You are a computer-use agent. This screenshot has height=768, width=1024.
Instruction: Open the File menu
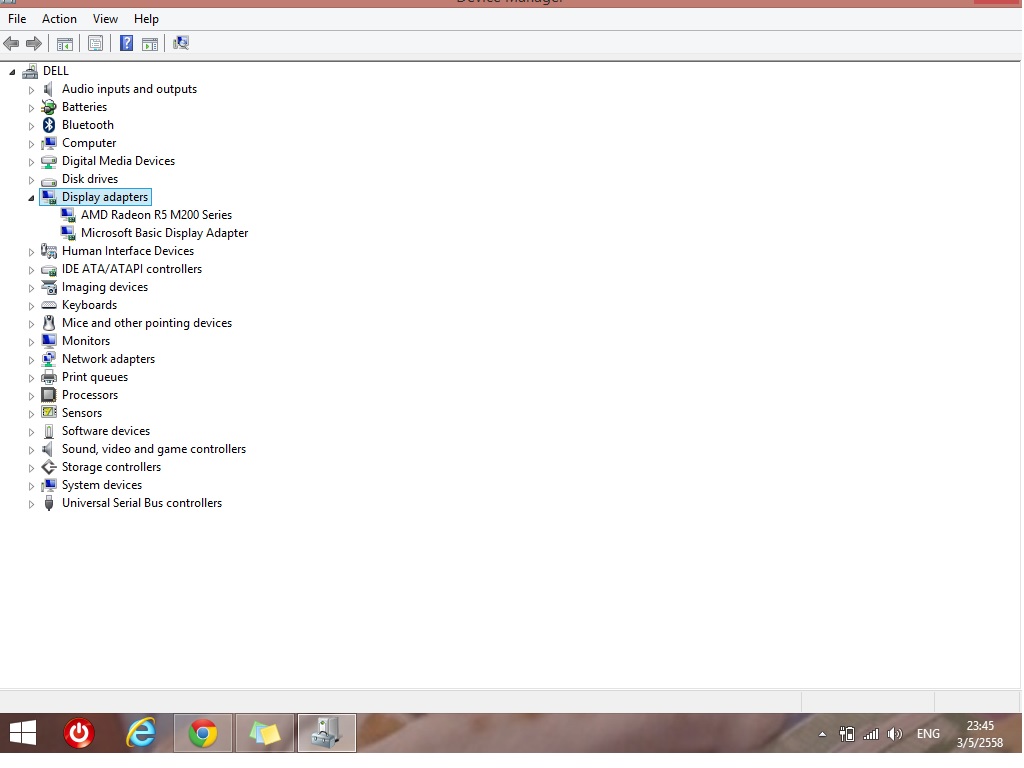point(17,19)
